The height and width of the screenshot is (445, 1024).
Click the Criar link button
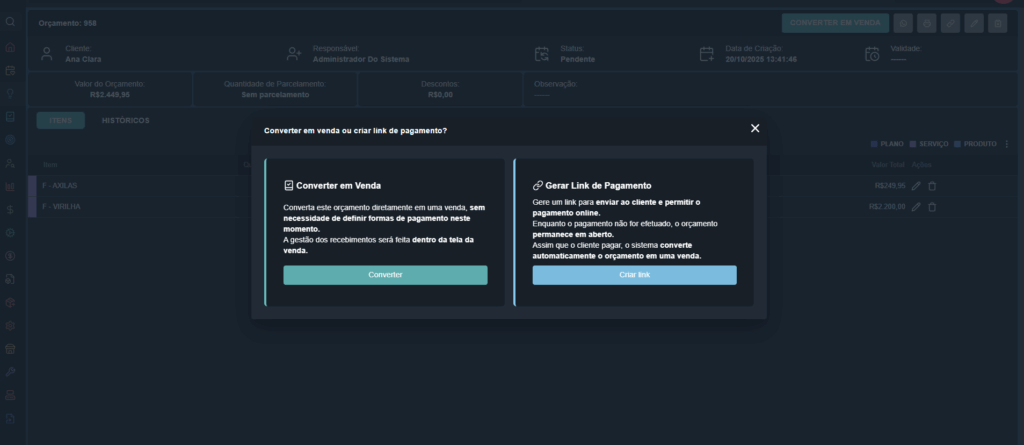tap(634, 275)
